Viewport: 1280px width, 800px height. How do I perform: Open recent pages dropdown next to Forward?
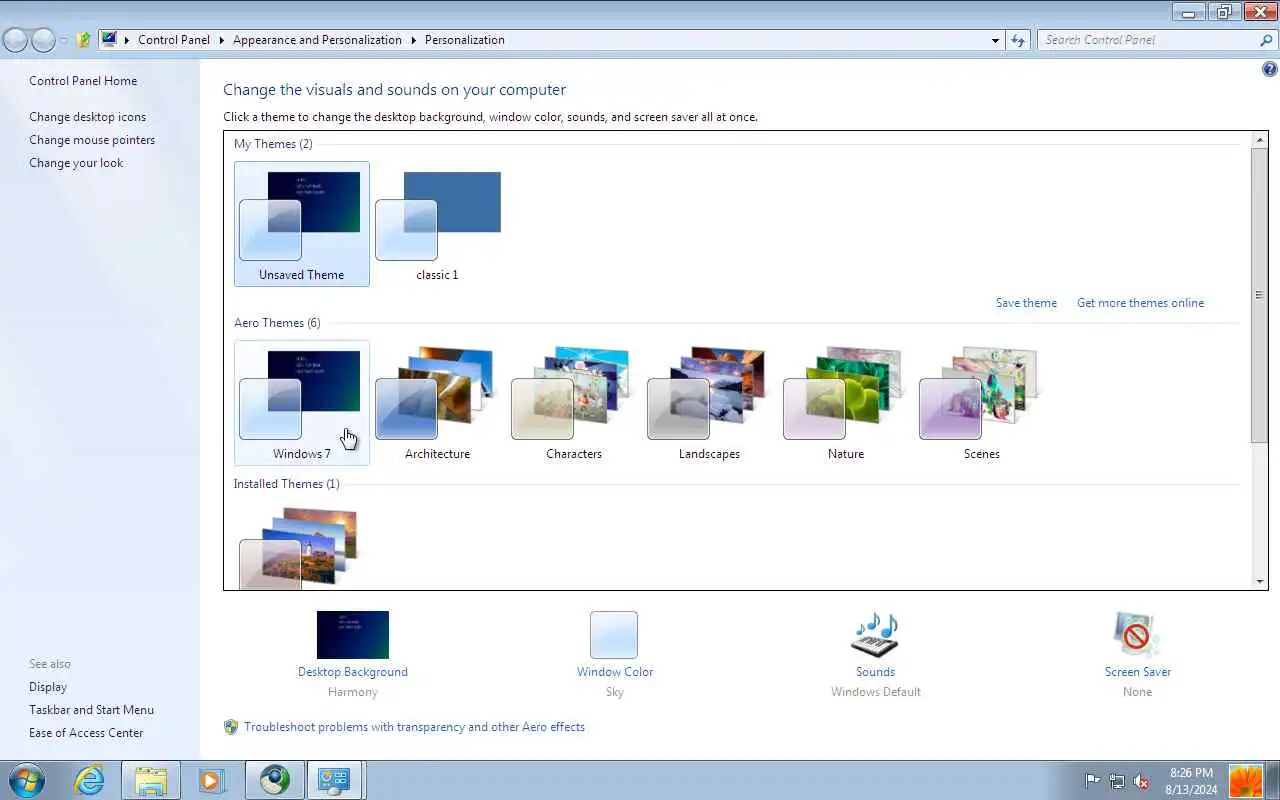[x=64, y=40]
